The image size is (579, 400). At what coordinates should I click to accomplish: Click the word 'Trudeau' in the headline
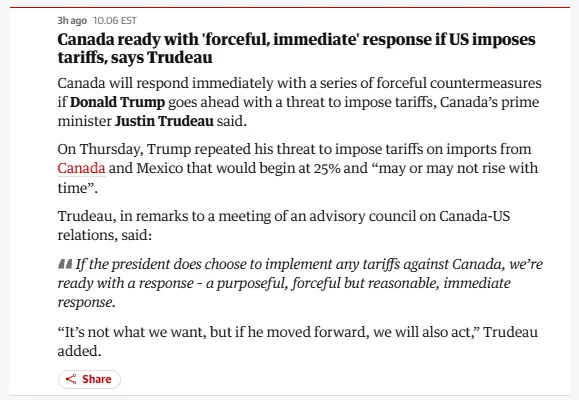[x=180, y=57]
